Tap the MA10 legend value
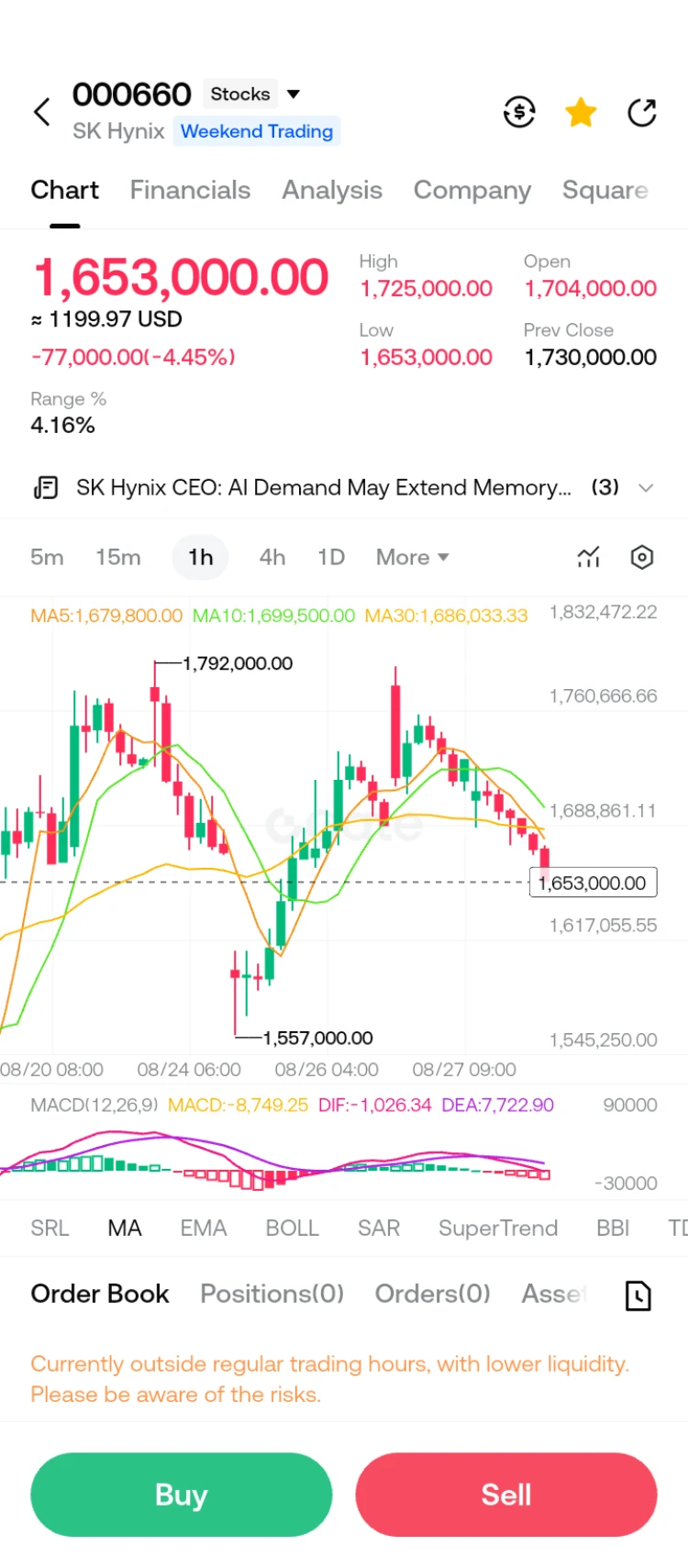 tap(273, 616)
